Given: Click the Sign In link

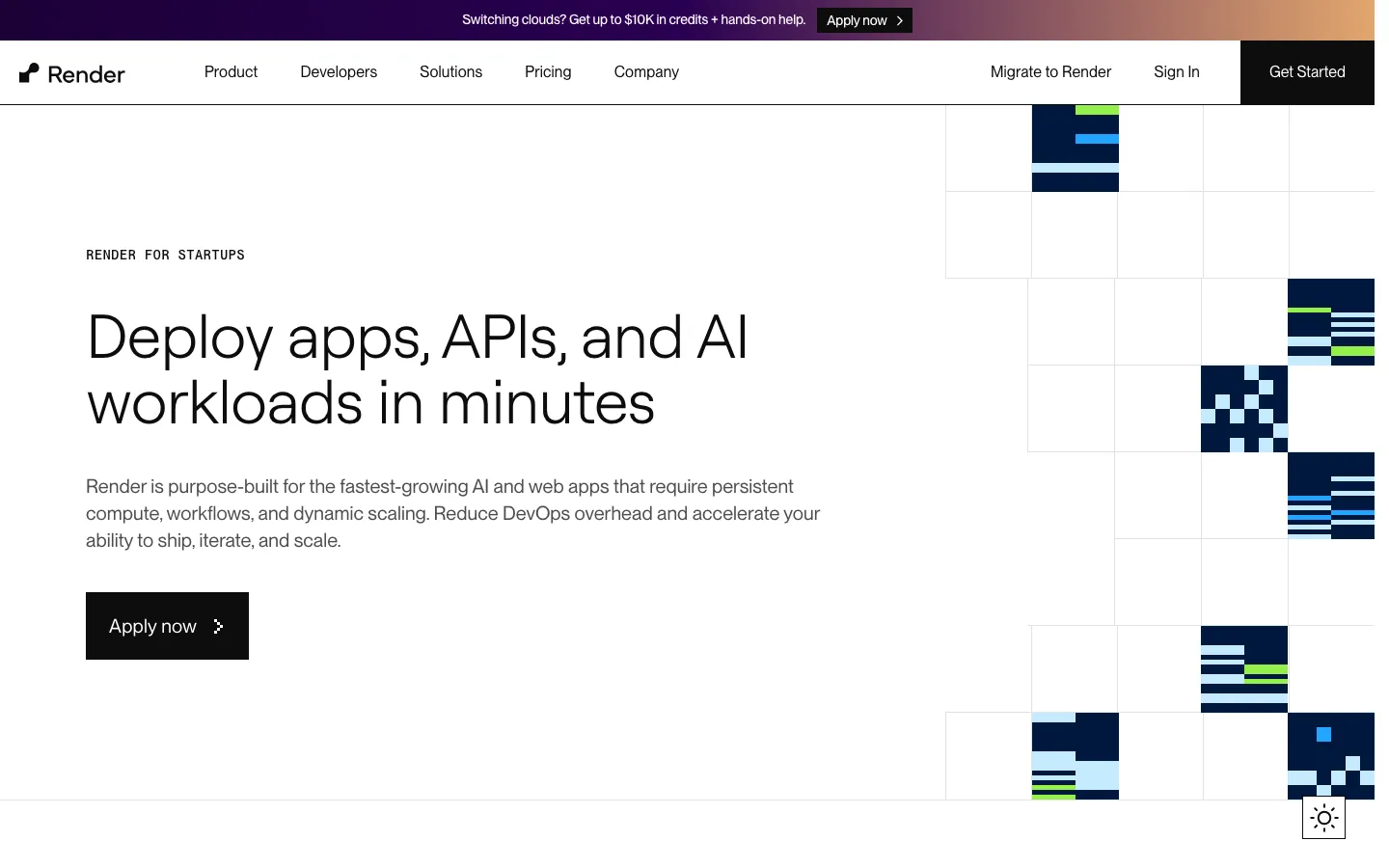Looking at the screenshot, I should coord(1177,72).
